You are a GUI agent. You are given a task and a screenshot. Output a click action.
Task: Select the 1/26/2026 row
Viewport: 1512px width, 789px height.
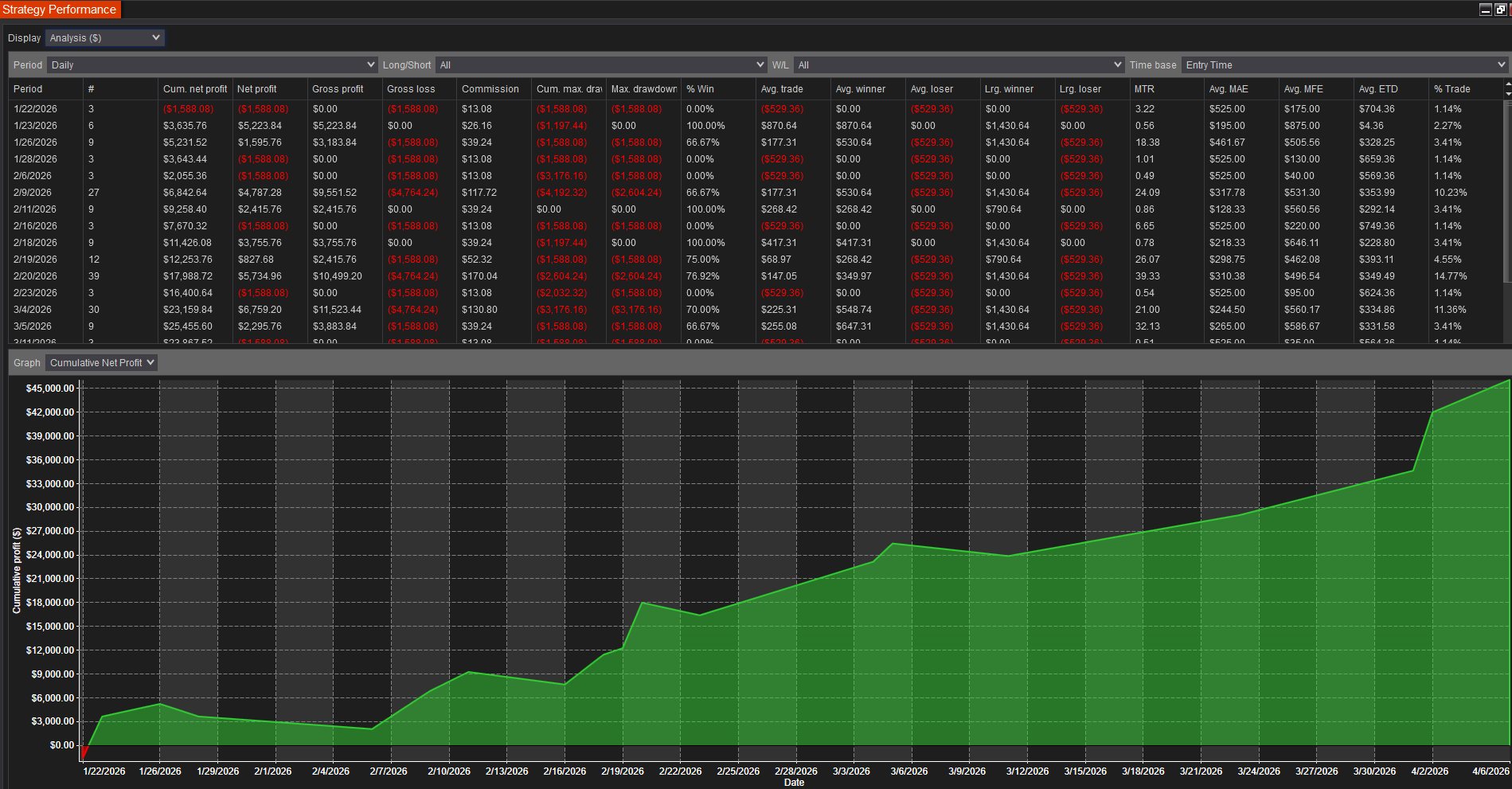click(x=756, y=143)
